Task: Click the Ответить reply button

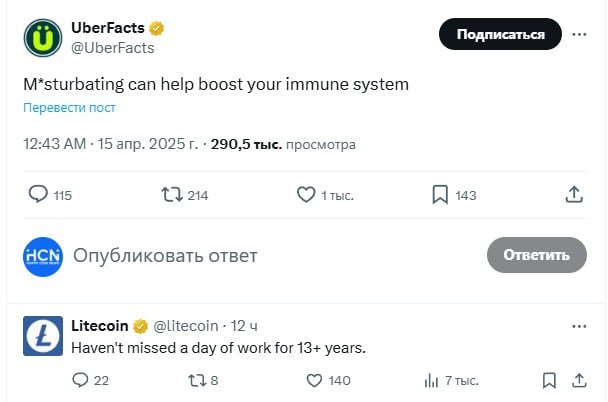Action: (536, 255)
